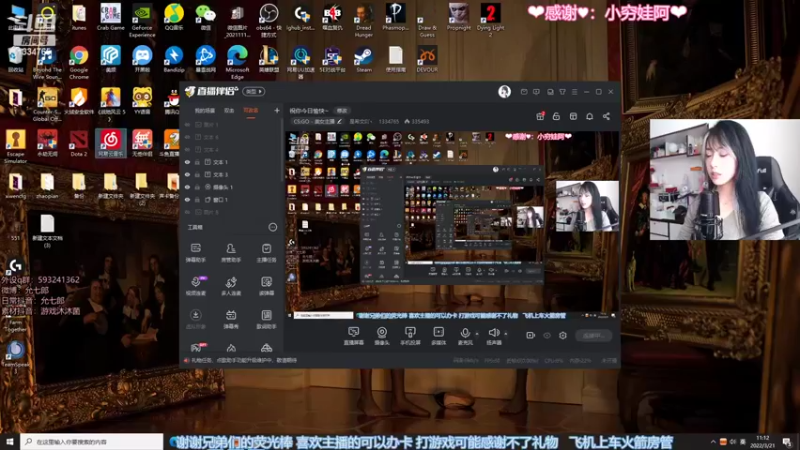
Task: Open DEVOUR desktop shortcut
Action: pyautogui.click(x=427, y=59)
